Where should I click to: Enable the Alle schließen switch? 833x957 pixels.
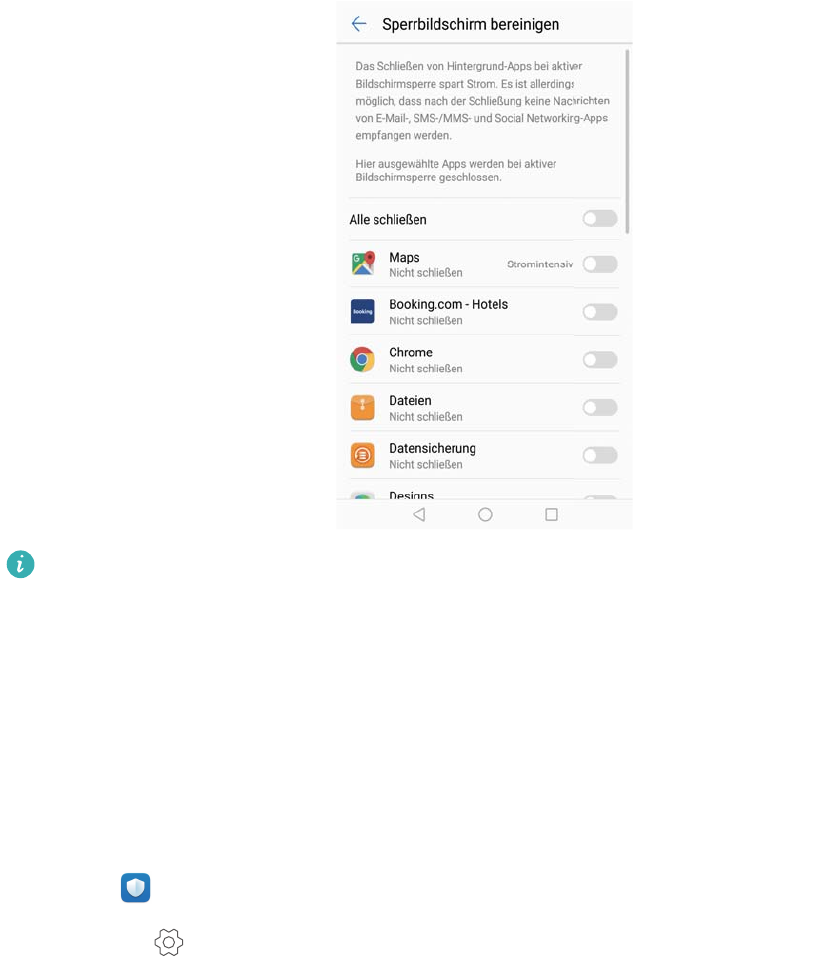[x=600, y=218]
